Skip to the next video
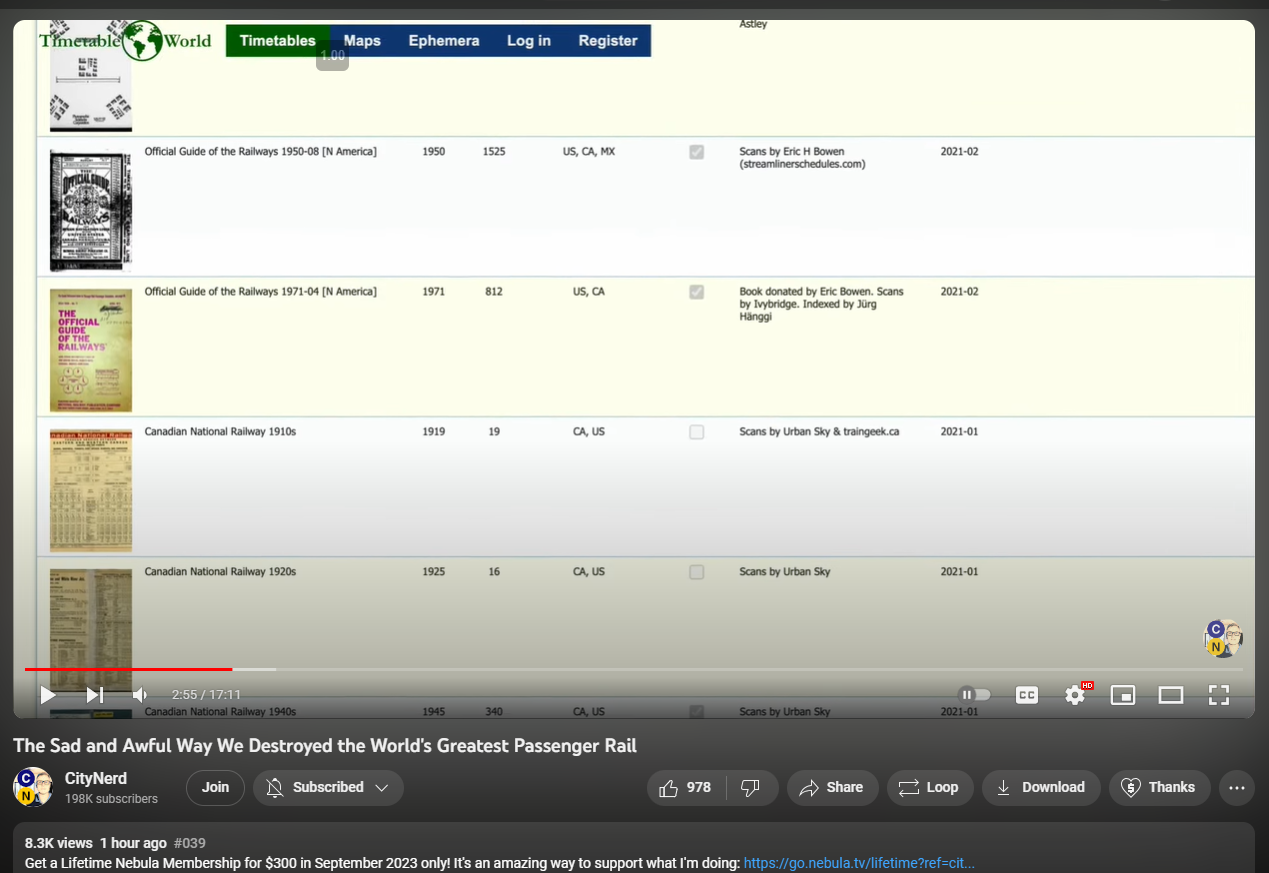Viewport: 1269px width, 873px height. coord(95,694)
